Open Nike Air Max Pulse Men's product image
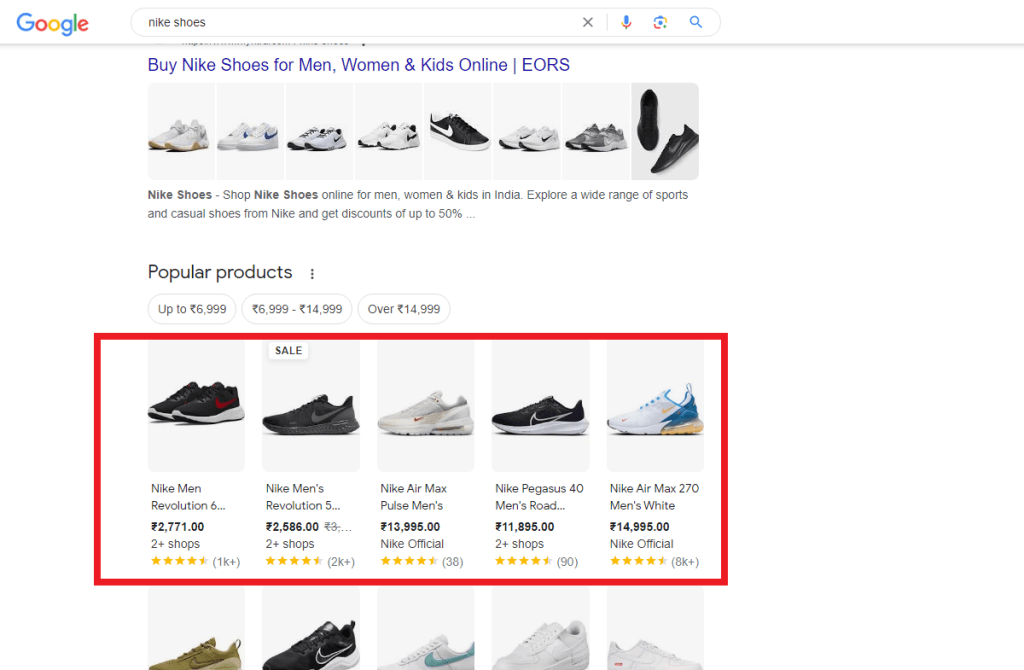Screen dimensions: 1024x670 pos(426,406)
